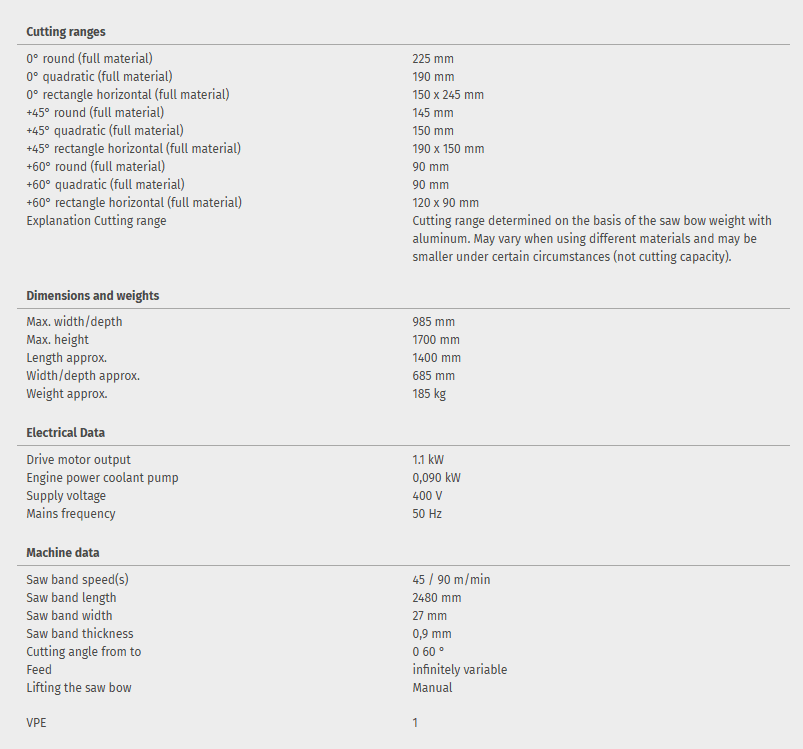Select the Saw band length label

pyautogui.click(x=72, y=598)
